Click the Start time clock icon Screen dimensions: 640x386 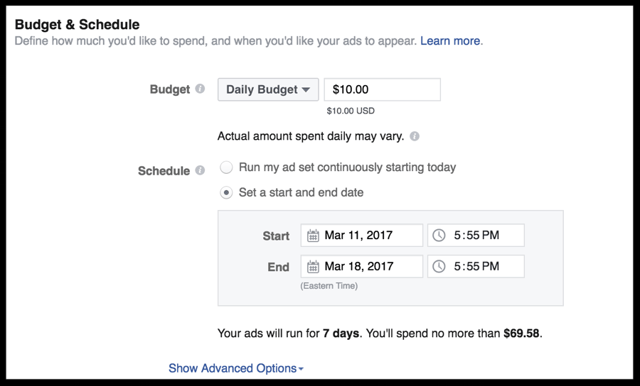[x=439, y=235]
